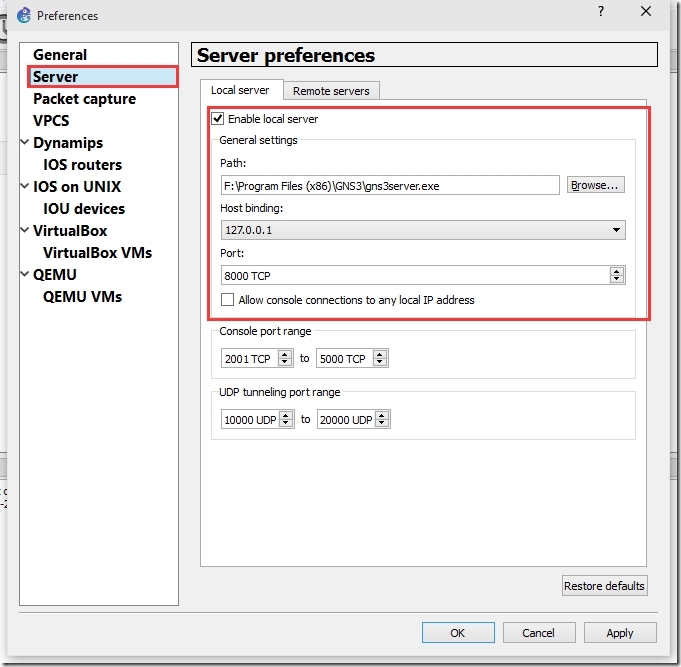Click the Restore defaults button
This screenshot has height=667, width=681.
pyautogui.click(x=604, y=586)
